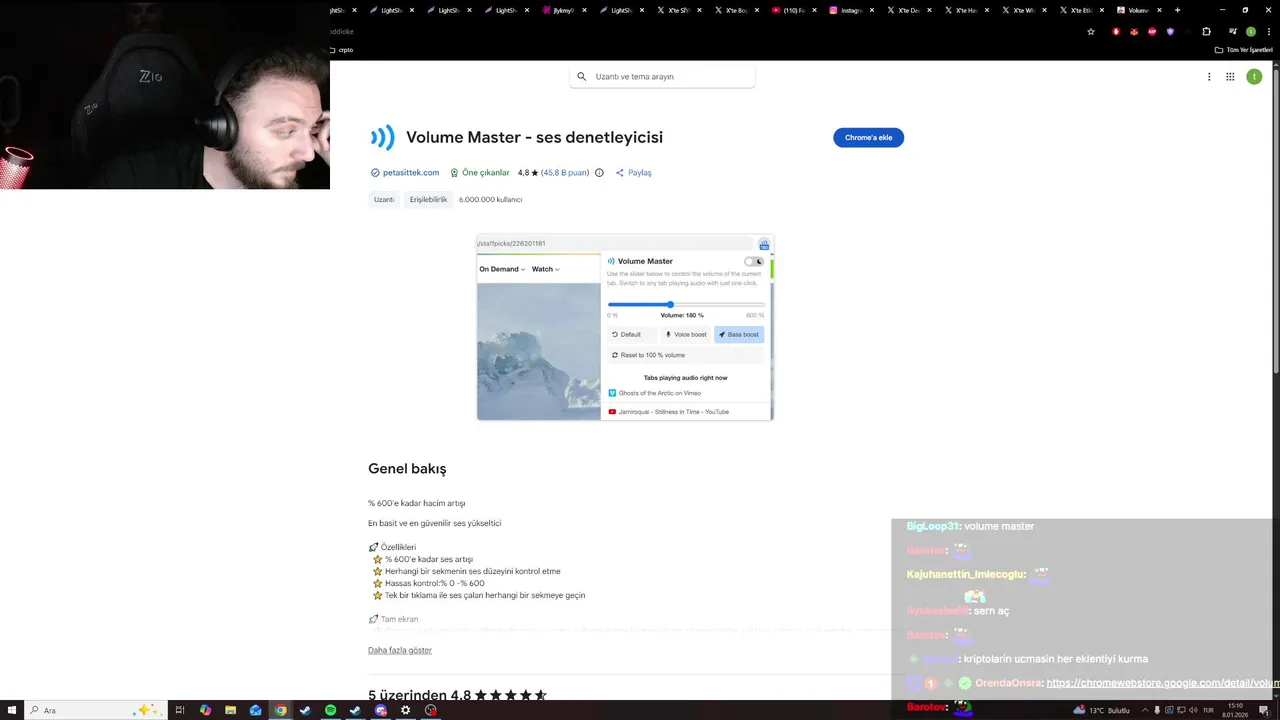This screenshot has height=720, width=1280.
Task: Switch to the YouTube (110) tab
Action: [x=793, y=10]
